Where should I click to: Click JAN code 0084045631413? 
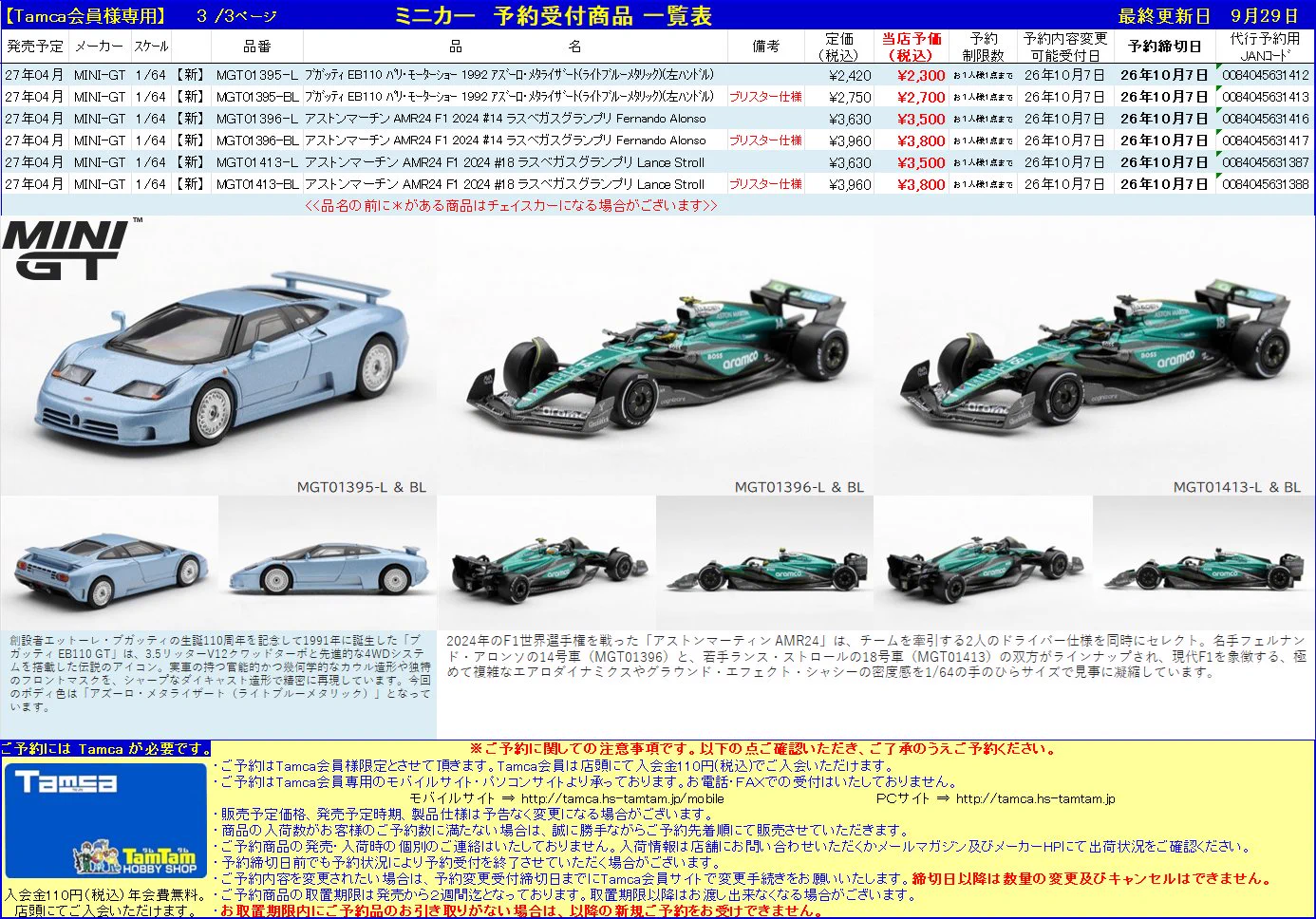click(x=1266, y=97)
